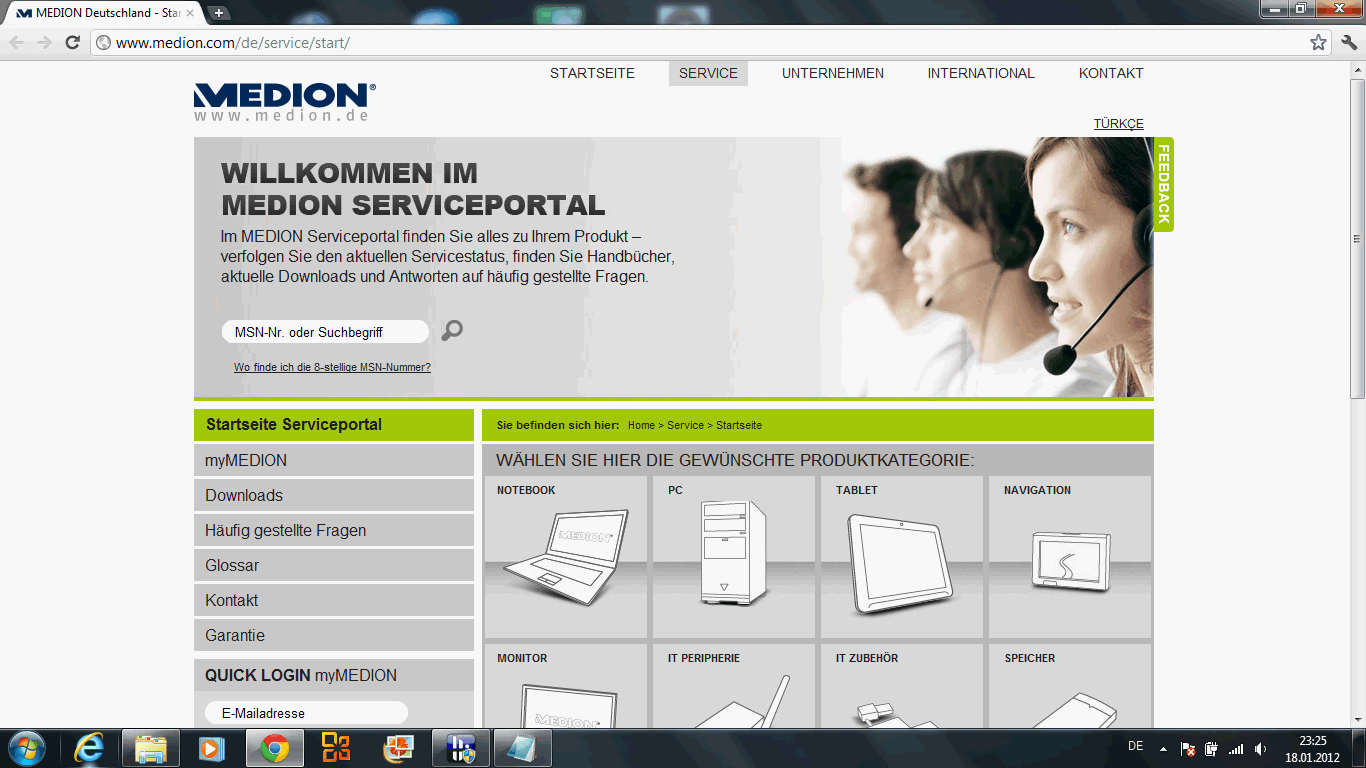Viewport: 1366px width, 768px height.
Task: Reload the page with the refresh icon
Action: pos(72,42)
